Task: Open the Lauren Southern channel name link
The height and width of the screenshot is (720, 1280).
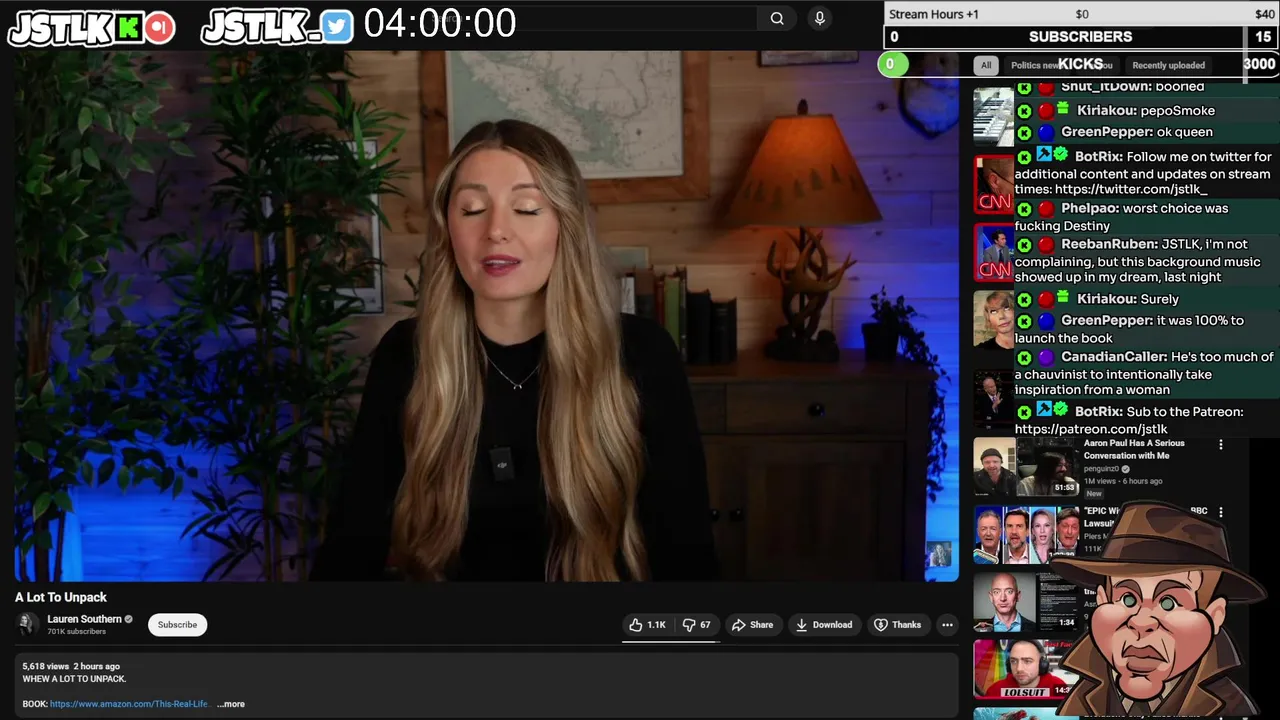Action: pyautogui.click(x=84, y=619)
